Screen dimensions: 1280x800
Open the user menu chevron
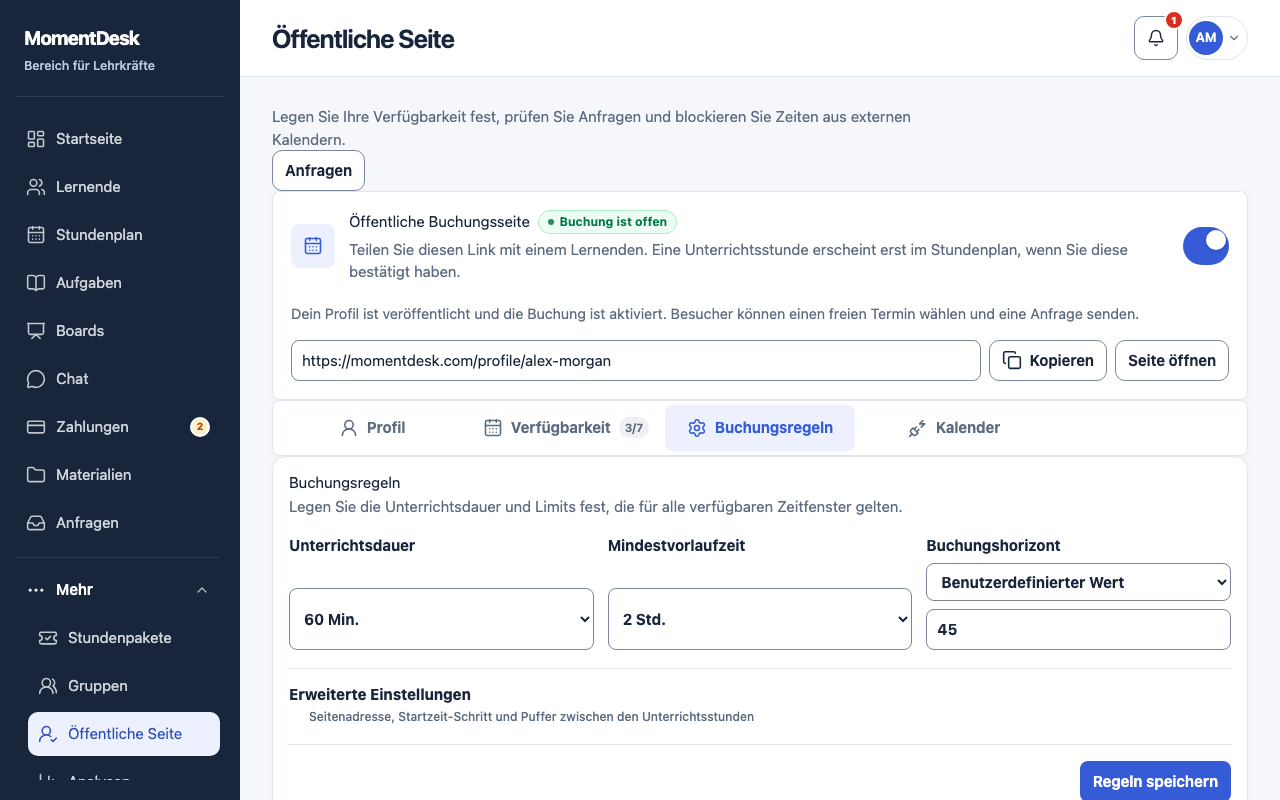(x=1234, y=38)
